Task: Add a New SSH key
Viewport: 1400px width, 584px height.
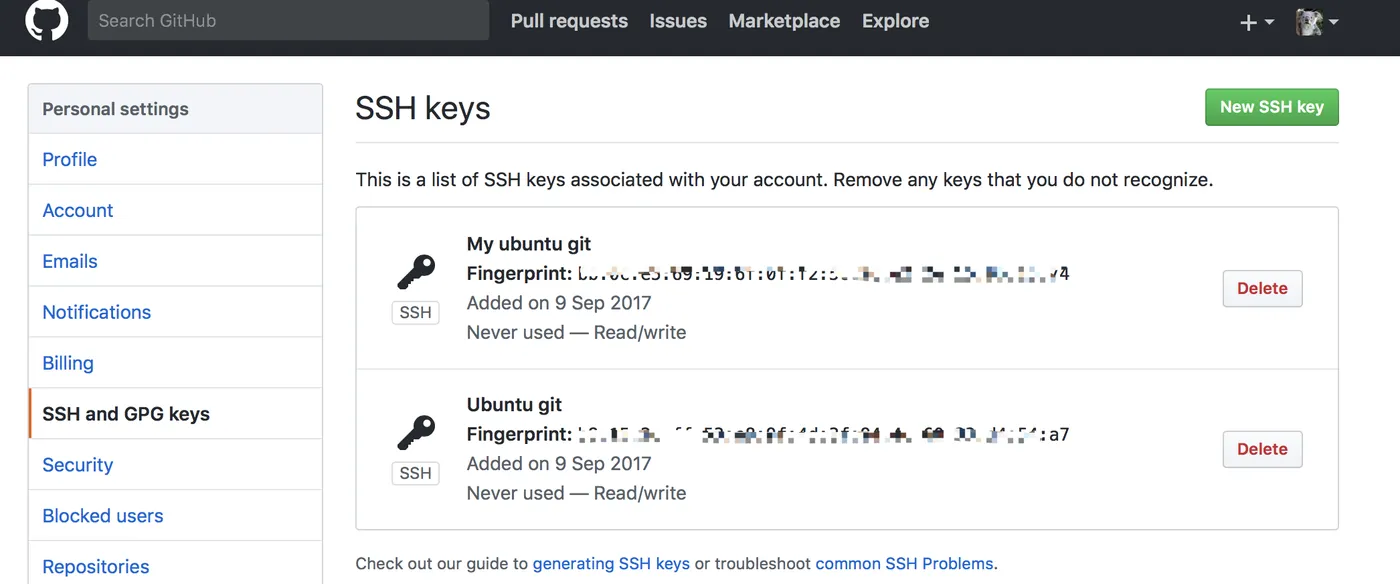Action: tap(1271, 107)
